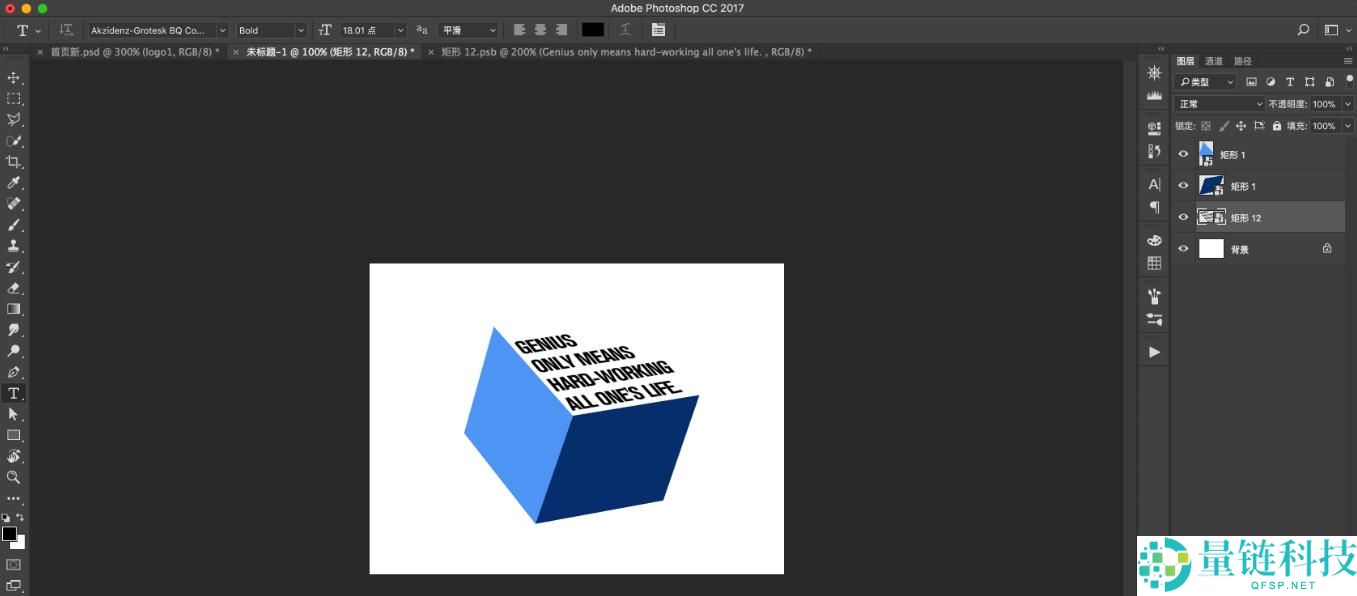Click the center text alignment icon
The height and width of the screenshot is (596, 1357).
pyautogui.click(x=540, y=31)
